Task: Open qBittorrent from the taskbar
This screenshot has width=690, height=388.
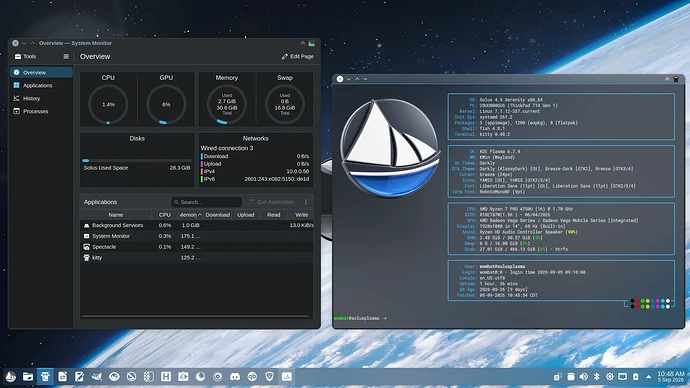Action: 252,377
